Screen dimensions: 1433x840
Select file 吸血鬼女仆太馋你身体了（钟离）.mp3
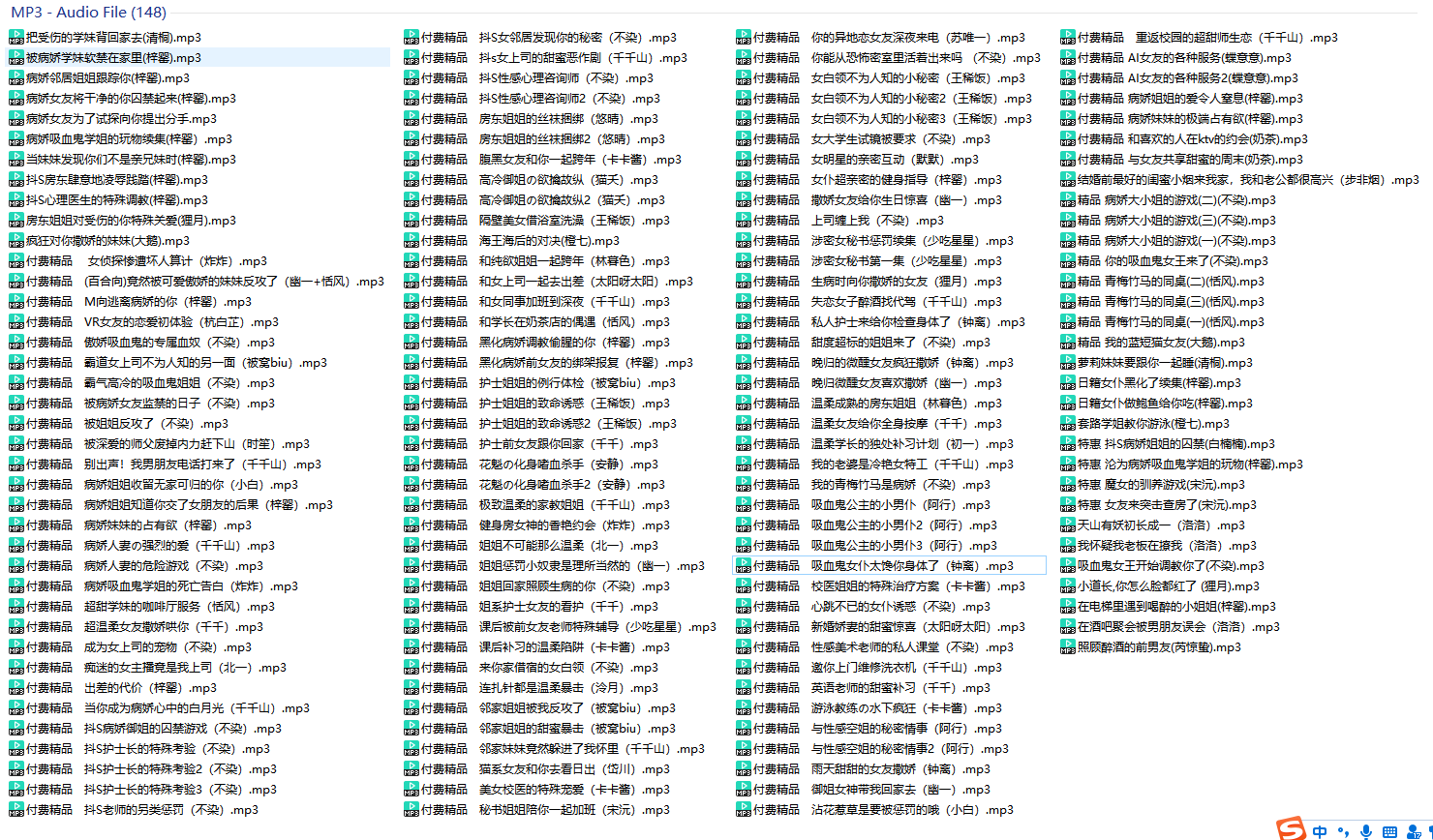(911, 566)
